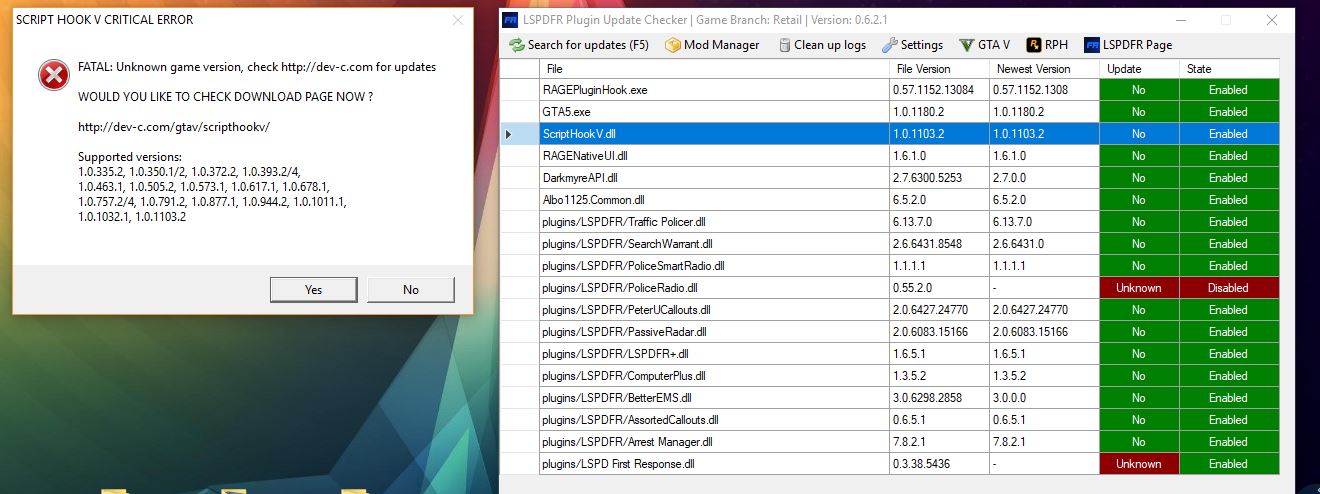Viewport: 1320px width, 494px height.
Task: Click the FATAL unknown game version message
Action: [257, 67]
